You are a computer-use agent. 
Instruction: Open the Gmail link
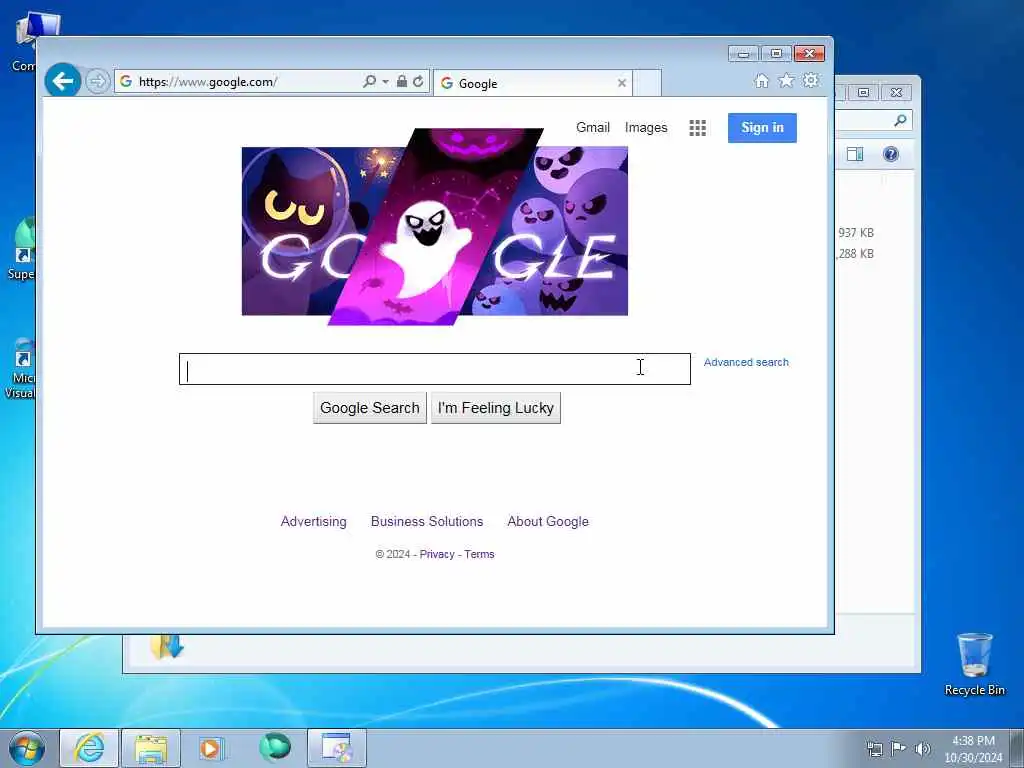[593, 127]
